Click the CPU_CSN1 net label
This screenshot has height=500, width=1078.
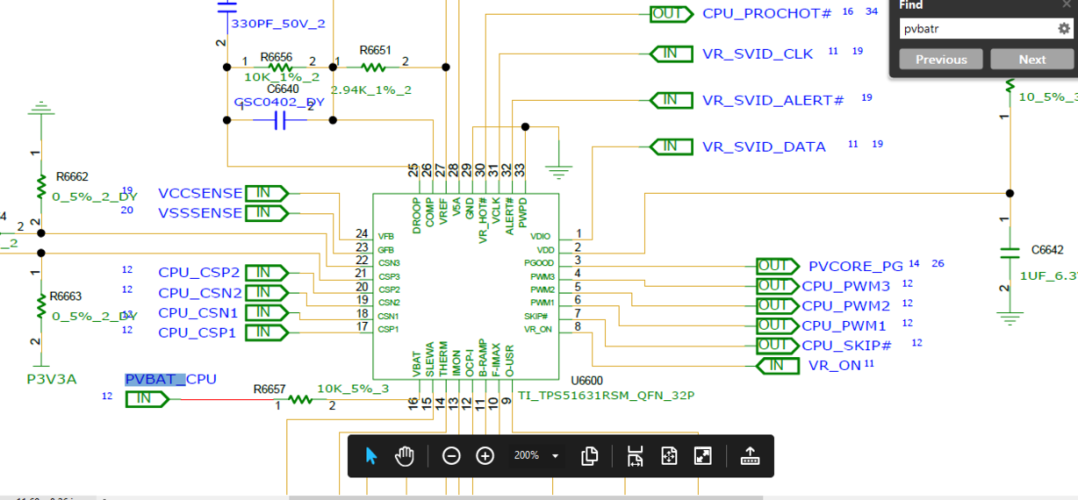click(x=199, y=313)
